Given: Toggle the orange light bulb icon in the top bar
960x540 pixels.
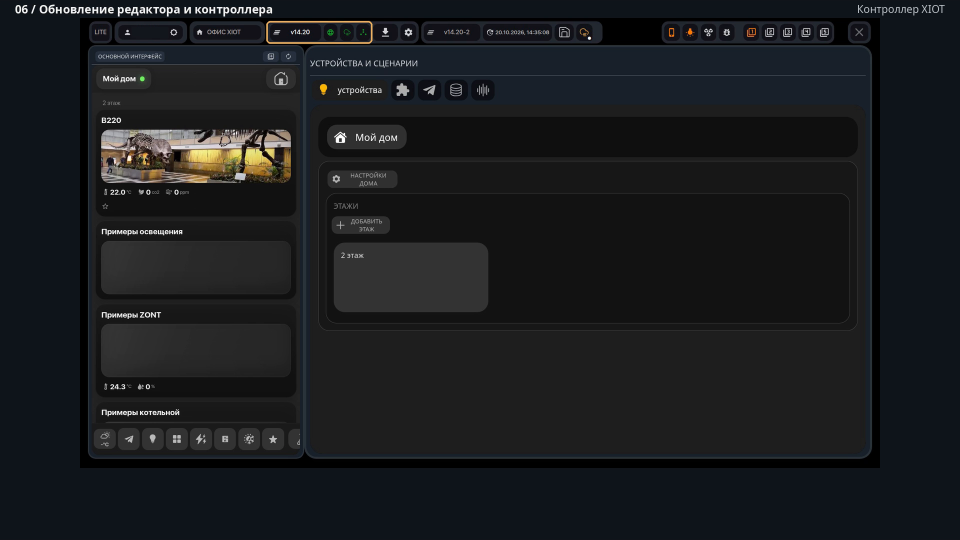Looking at the screenshot, I should point(690,32).
